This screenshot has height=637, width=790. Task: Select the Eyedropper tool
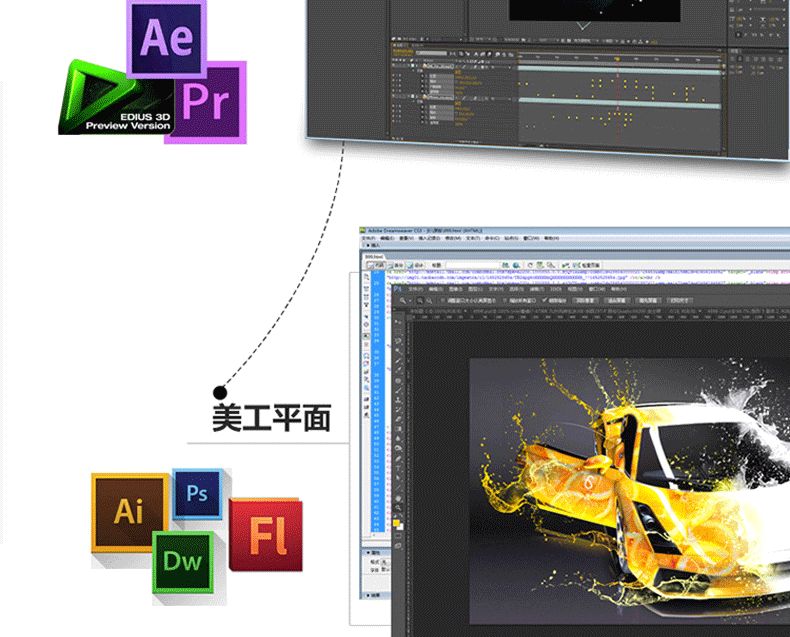[398, 370]
